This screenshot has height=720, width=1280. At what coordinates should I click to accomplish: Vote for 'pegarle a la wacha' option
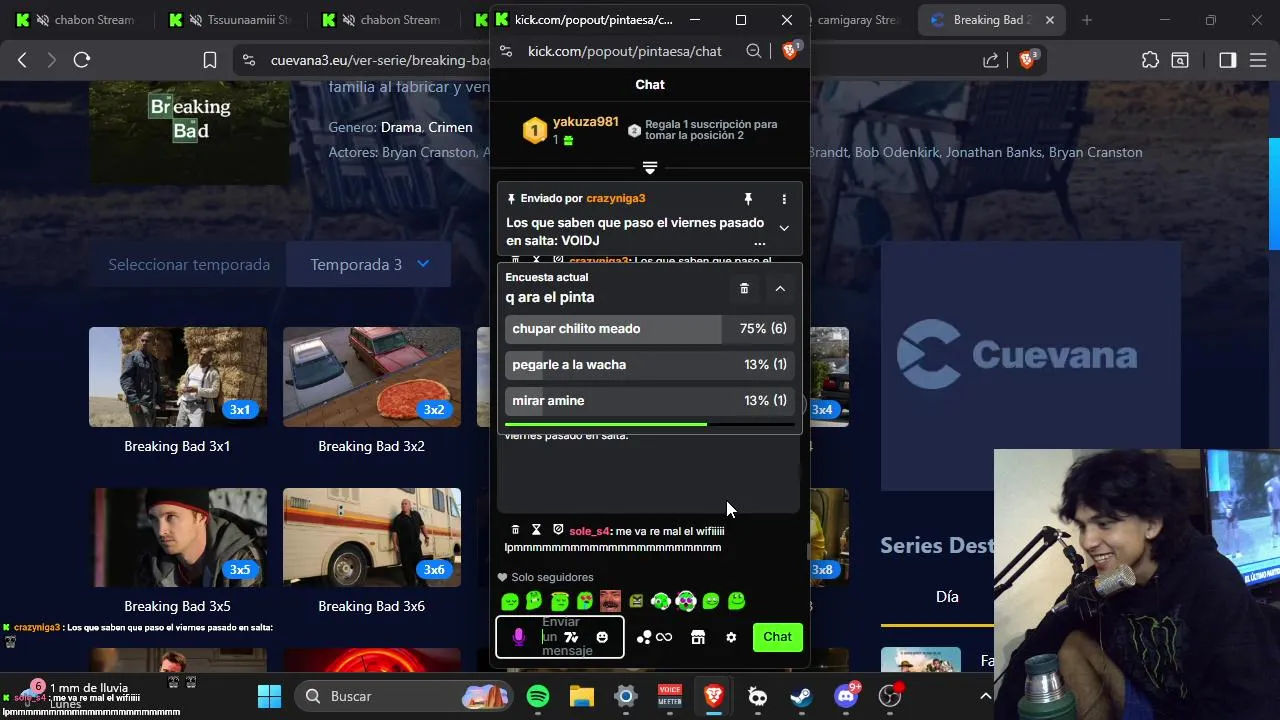[x=649, y=365]
